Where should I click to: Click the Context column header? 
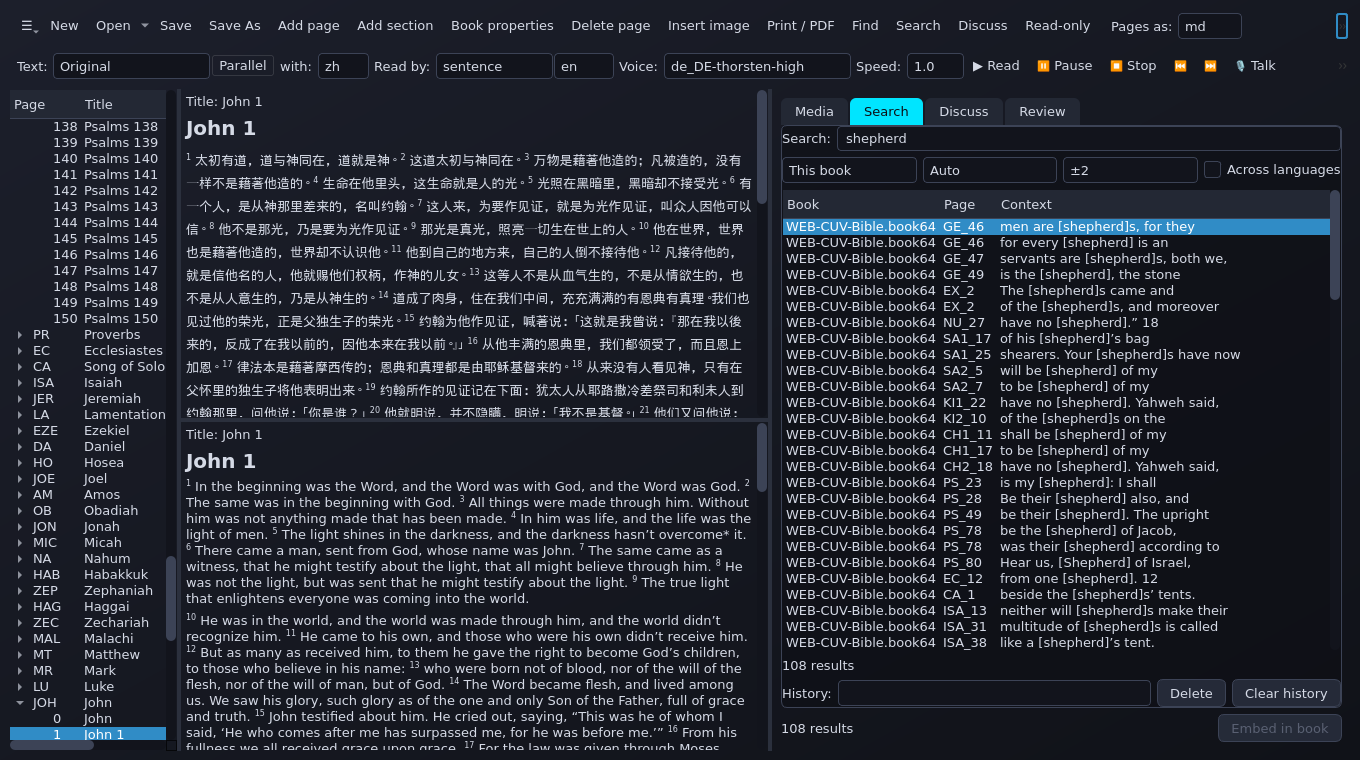1026,204
